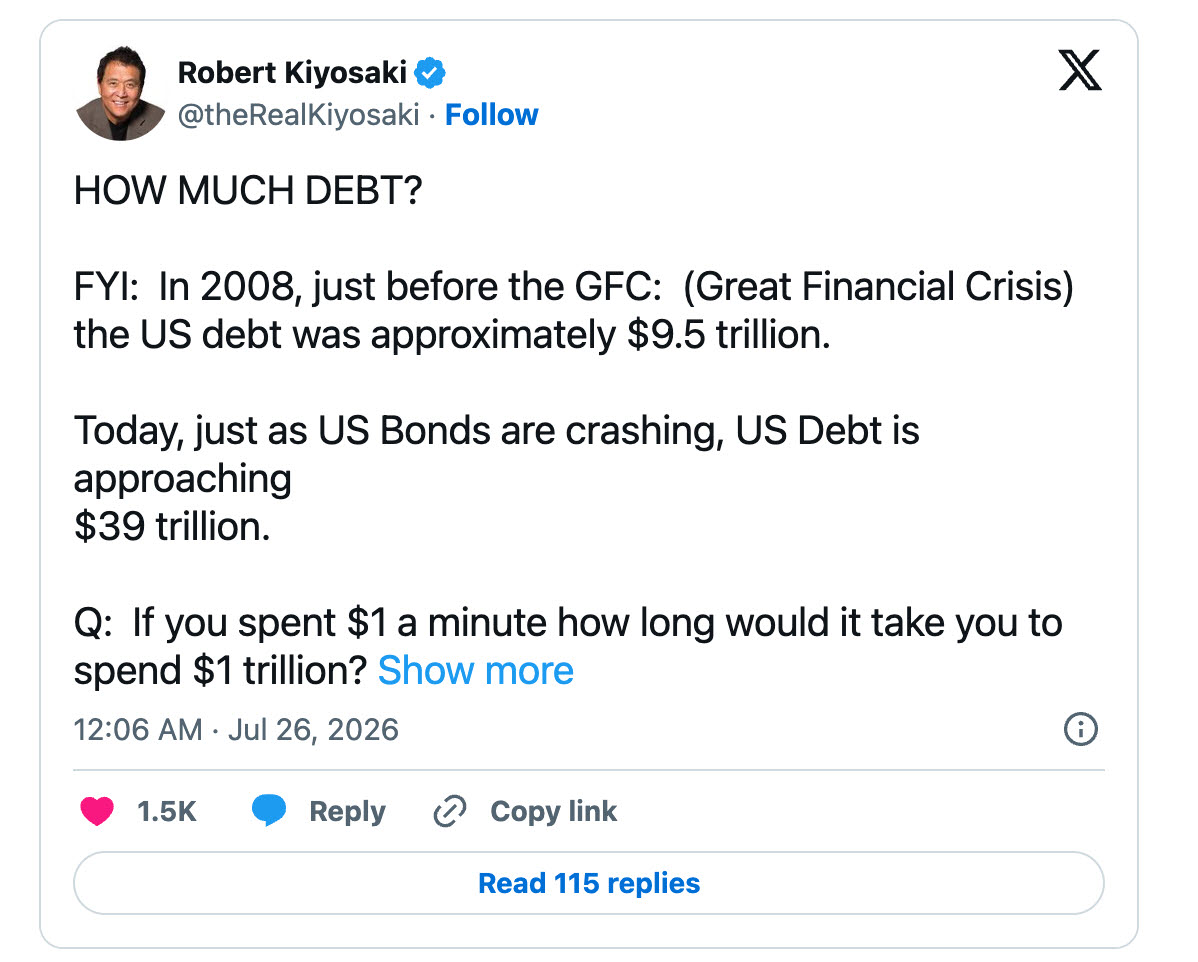Expand the tweet with Show more
1198x962 pixels.
475,671
